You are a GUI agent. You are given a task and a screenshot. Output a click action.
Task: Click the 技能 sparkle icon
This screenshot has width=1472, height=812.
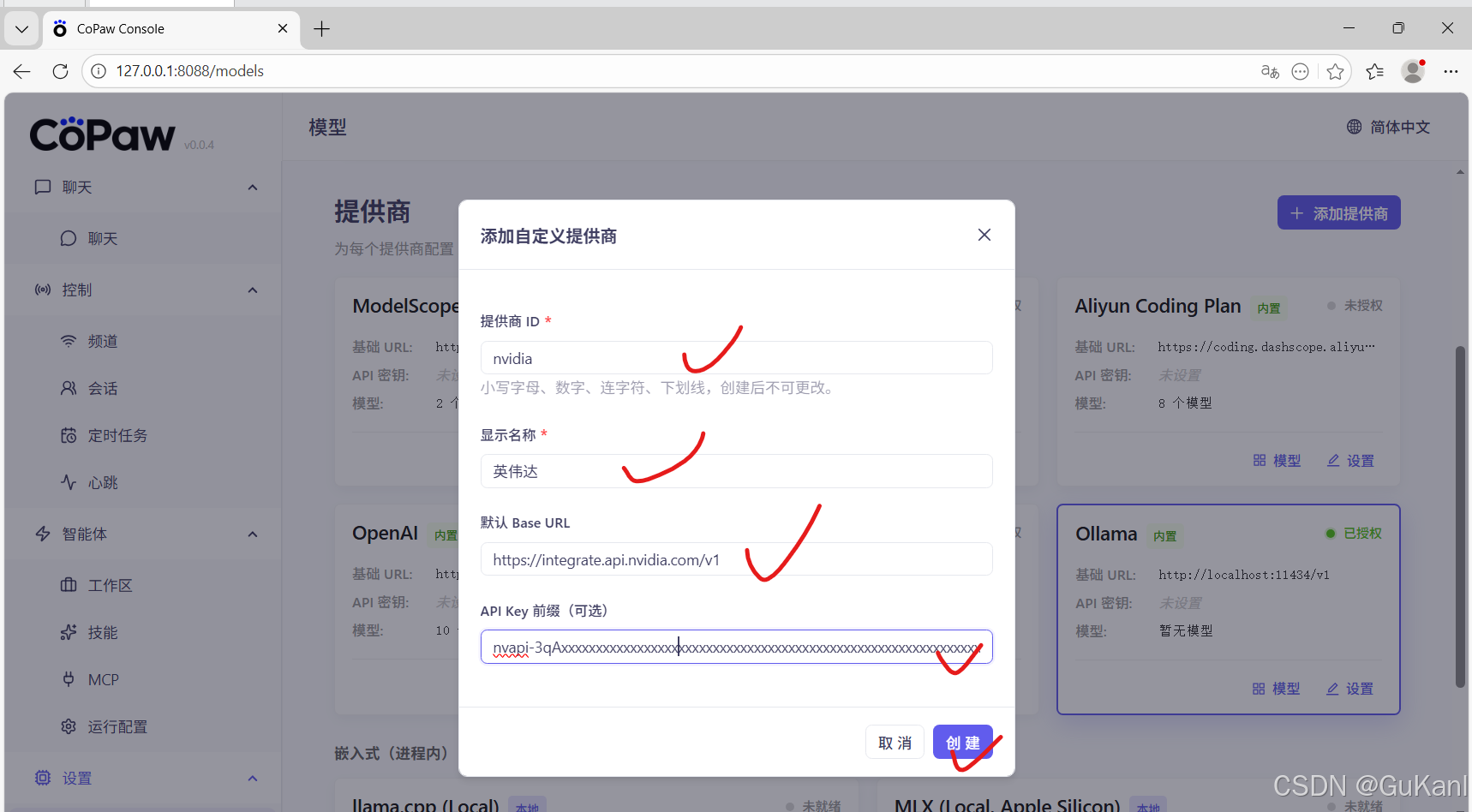pos(69,631)
